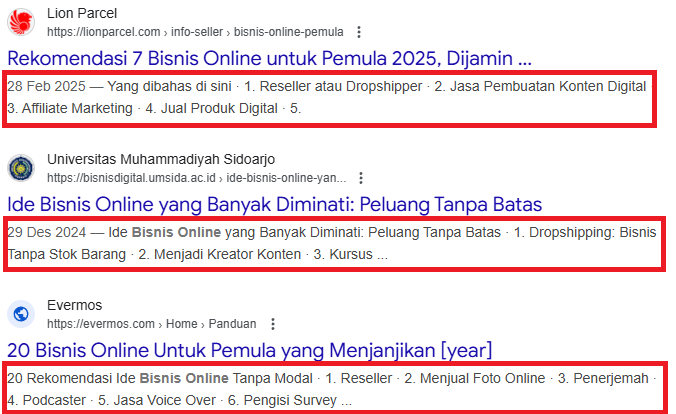The width and height of the screenshot is (676, 414).
Task: Open '20 Bisnis Online Untuk Pemula yang Menjanjikan' result
Action: pyautogui.click(x=250, y=350)
